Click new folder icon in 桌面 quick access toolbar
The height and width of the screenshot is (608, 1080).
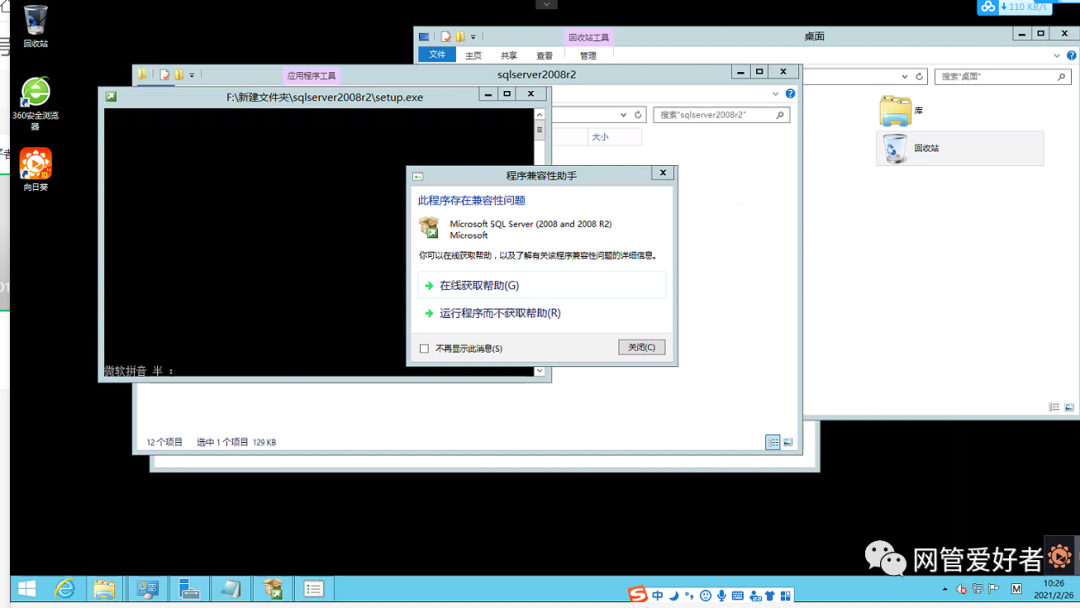click(460, 36)
